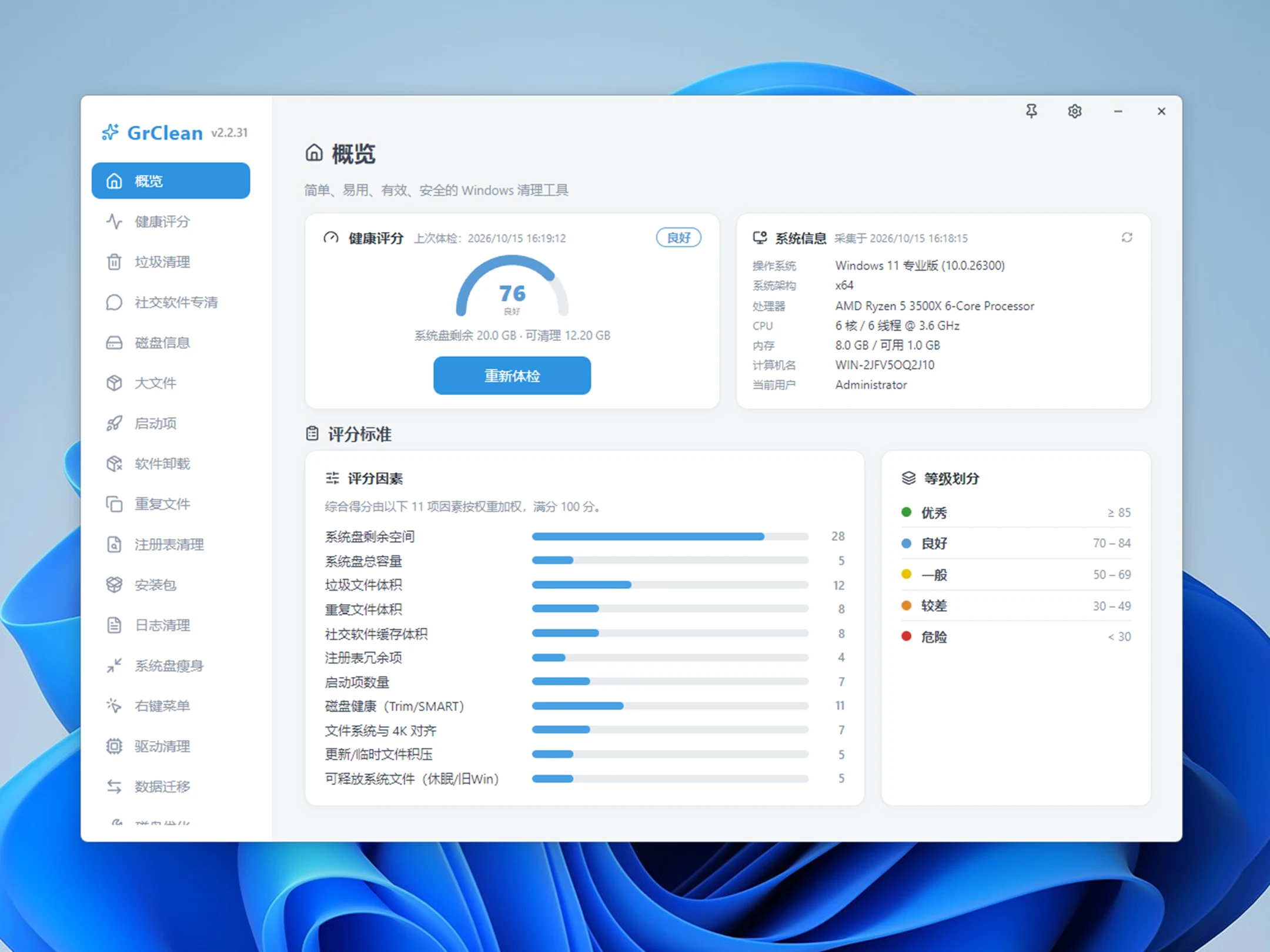Click the 大文件 box icon
The height and width of the screenshot is (952, 1270).
click(x=114, y=383)
